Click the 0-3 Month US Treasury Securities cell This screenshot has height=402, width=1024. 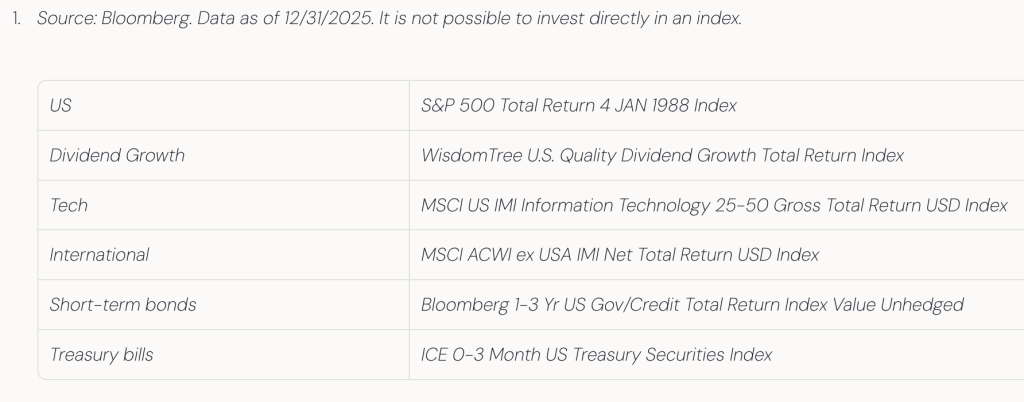click(x=620, y=355)
